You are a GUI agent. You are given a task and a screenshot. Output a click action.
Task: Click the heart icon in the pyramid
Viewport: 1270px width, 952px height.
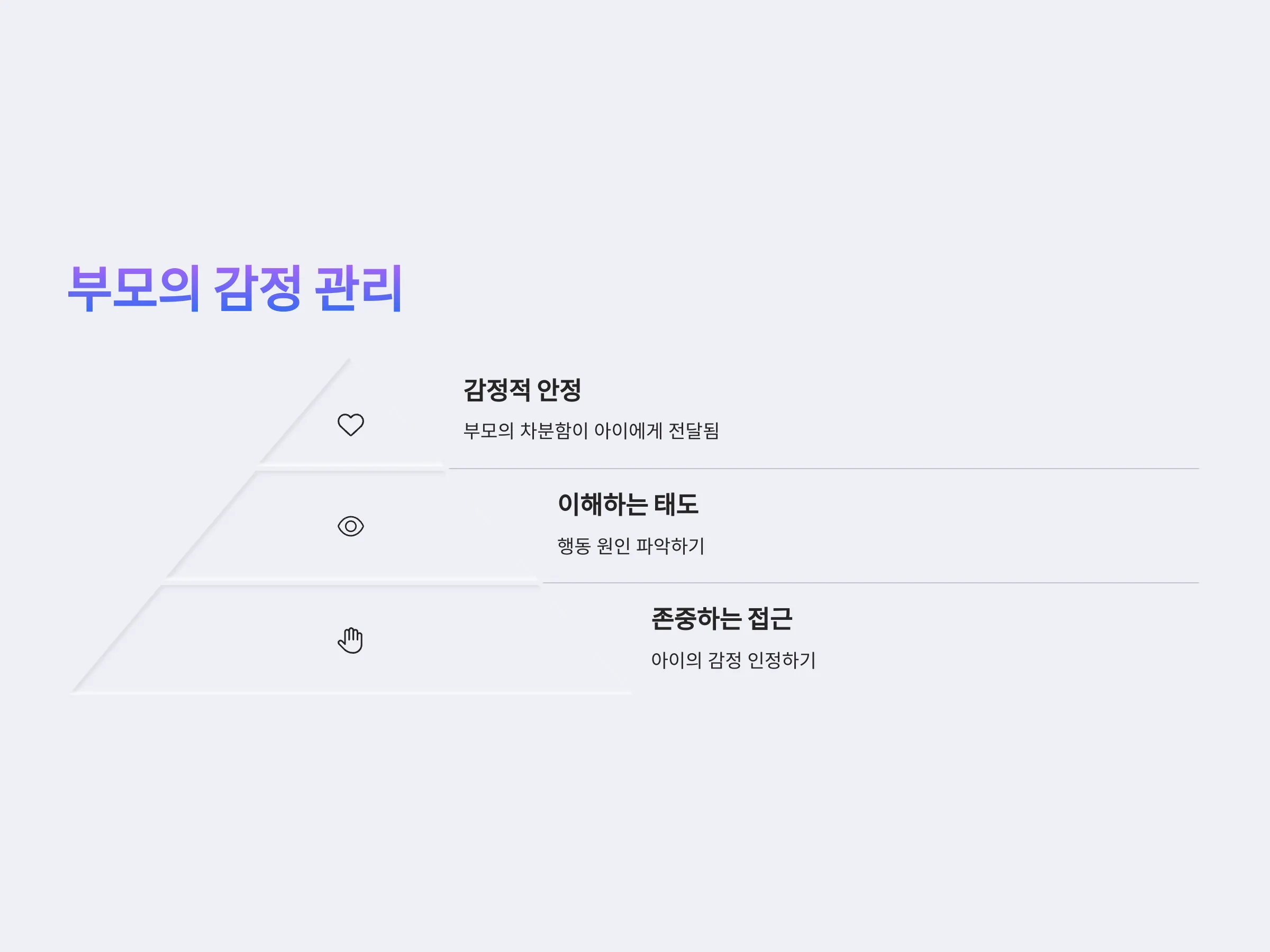coord(350,425)
